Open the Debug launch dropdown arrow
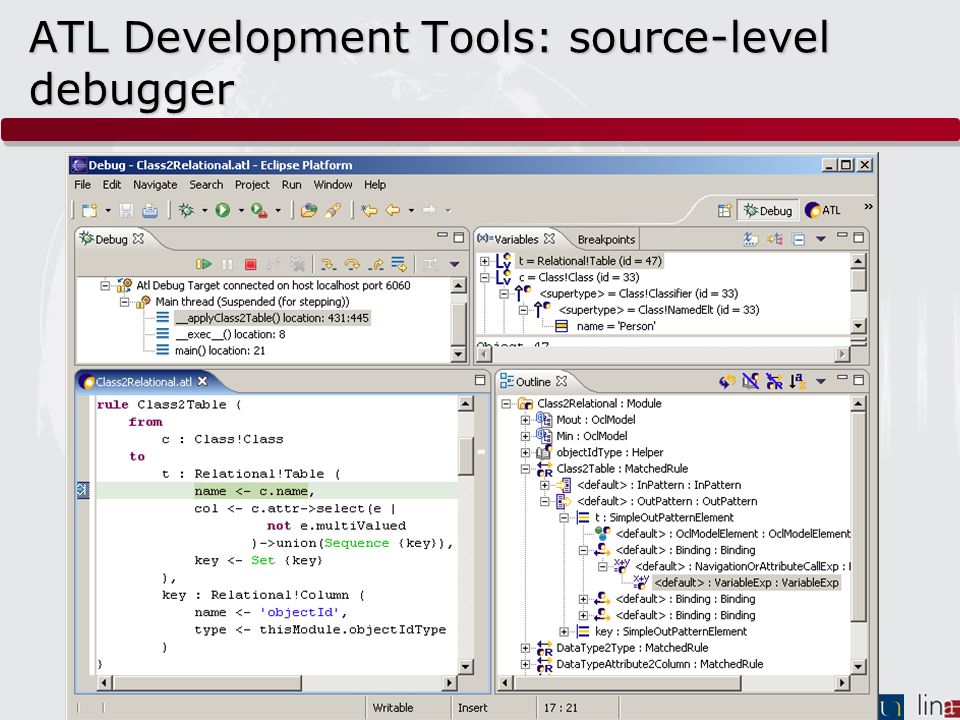 pyautogui.click(x=204, y=211)
